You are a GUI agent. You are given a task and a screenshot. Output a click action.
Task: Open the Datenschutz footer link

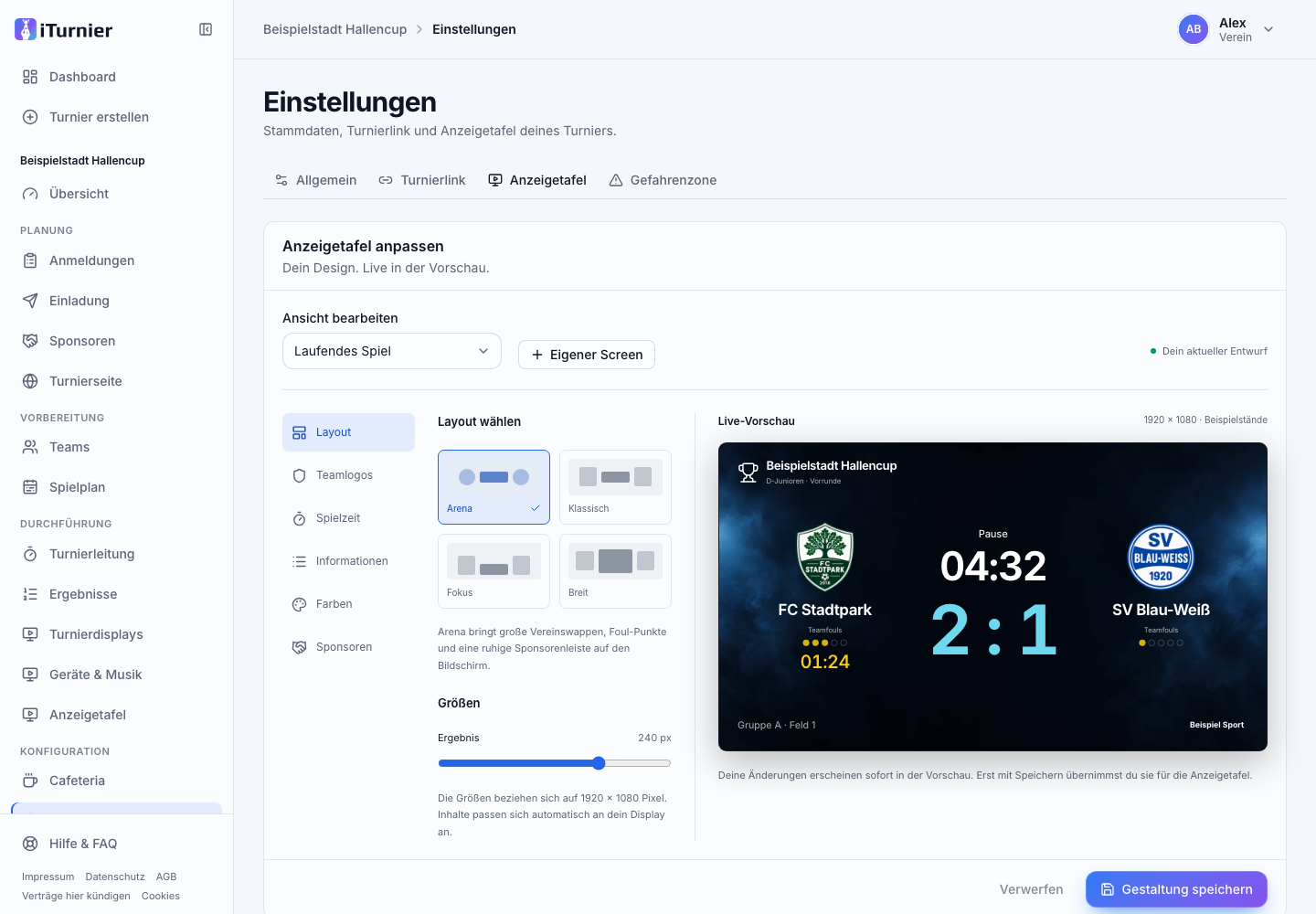pos(115,877)
